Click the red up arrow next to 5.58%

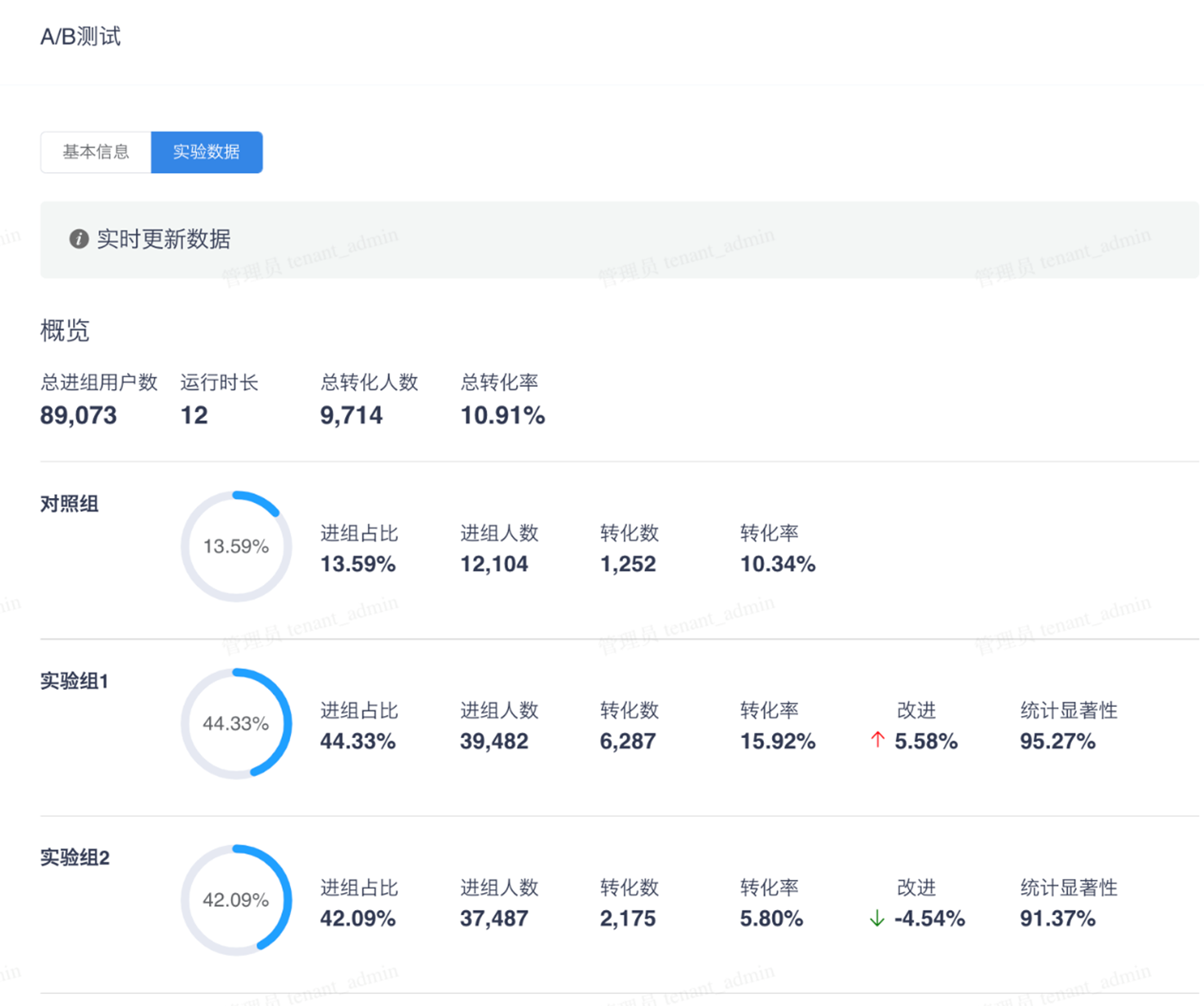click(878, 741)
